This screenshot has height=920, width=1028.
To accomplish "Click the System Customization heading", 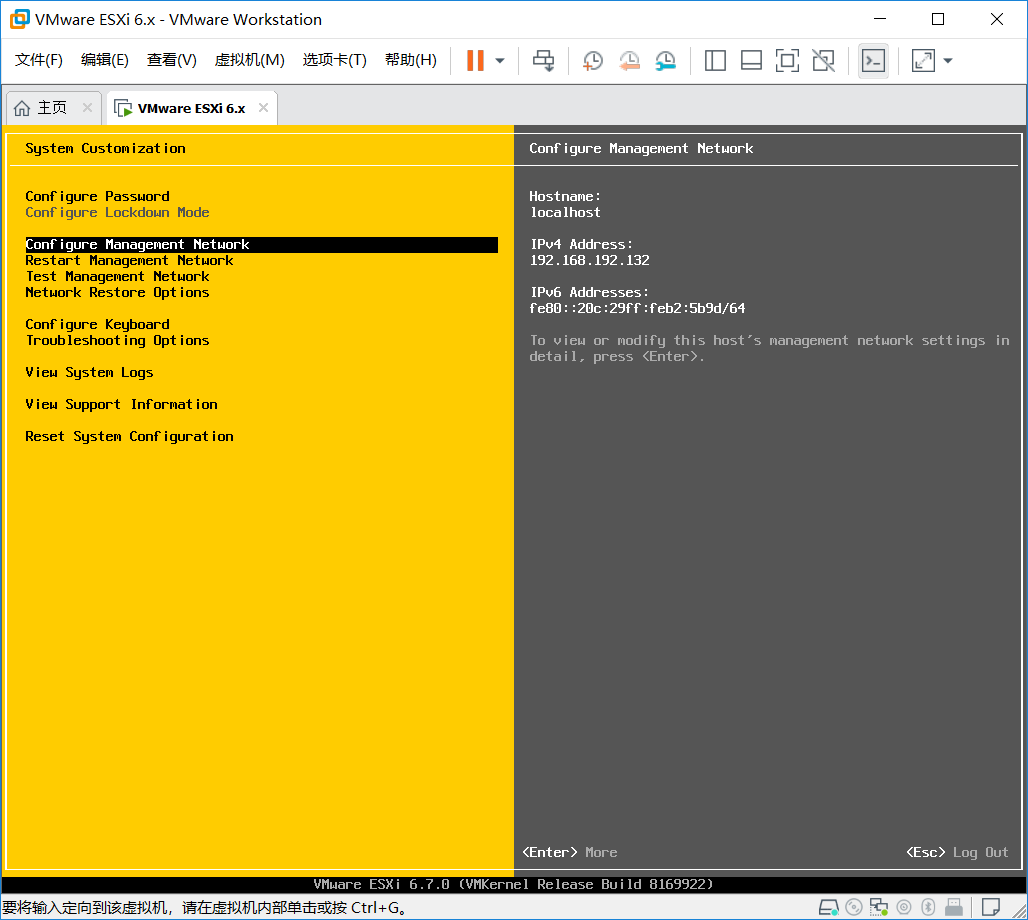I will 105,148.
